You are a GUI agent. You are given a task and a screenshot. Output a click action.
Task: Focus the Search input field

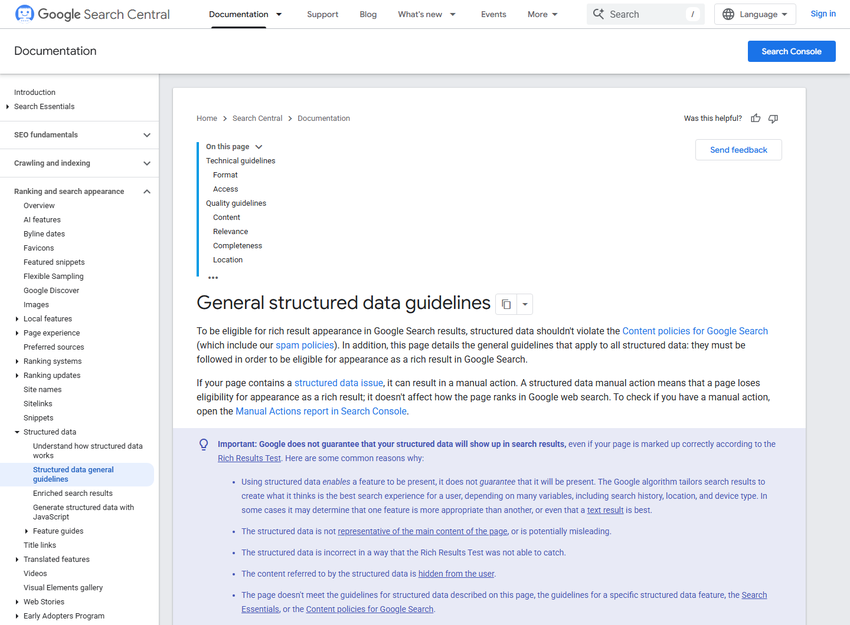coord(646,14)
